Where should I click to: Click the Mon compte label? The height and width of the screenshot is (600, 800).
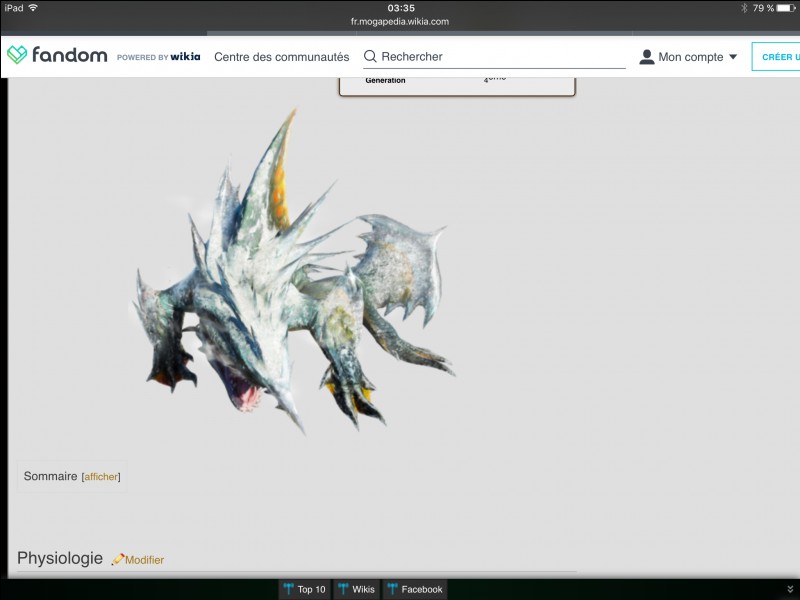[691, 57]
